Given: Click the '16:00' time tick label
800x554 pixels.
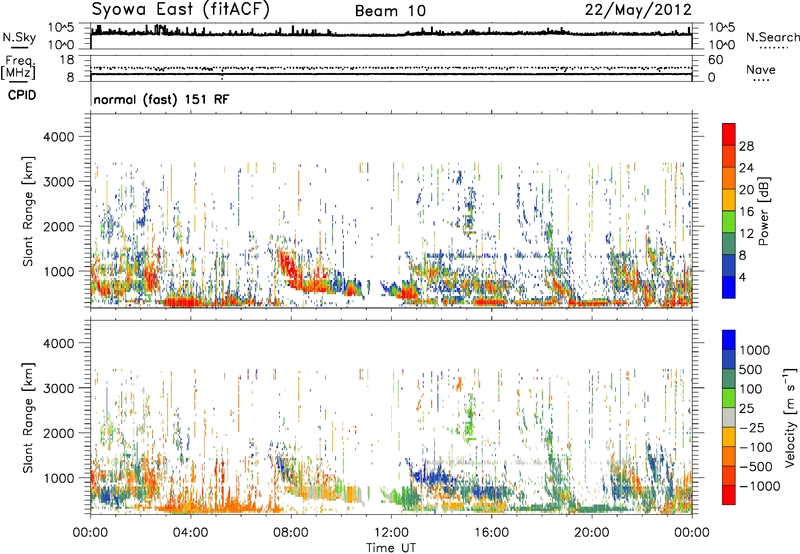Looking at the screenshot, I should [x=491, y=533].
